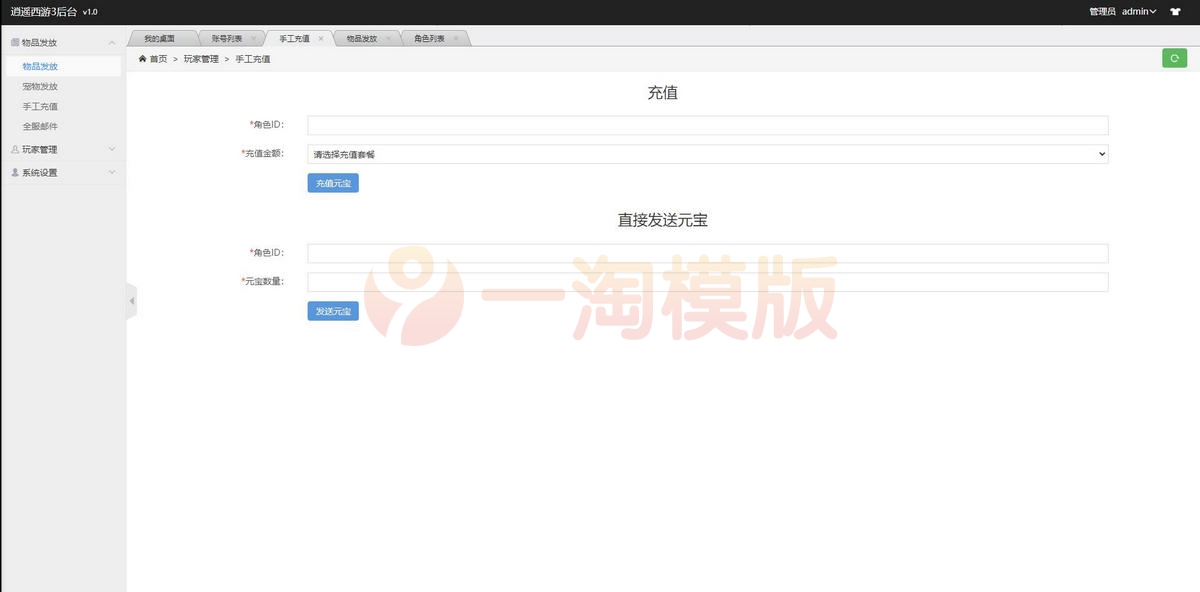Close the 物品发放 tab with its x icon

388,37
